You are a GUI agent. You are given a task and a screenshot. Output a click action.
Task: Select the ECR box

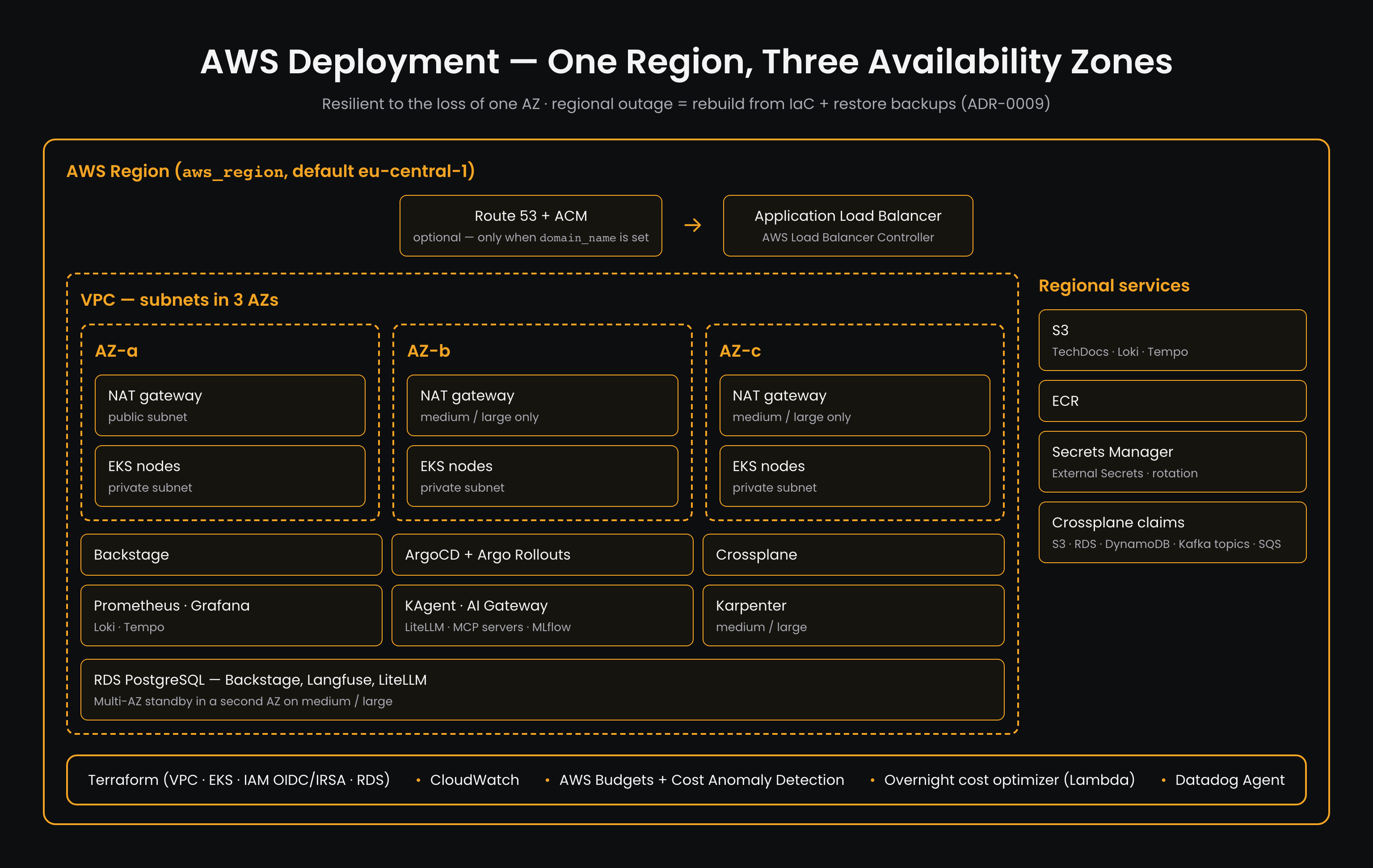point(1172,401)
